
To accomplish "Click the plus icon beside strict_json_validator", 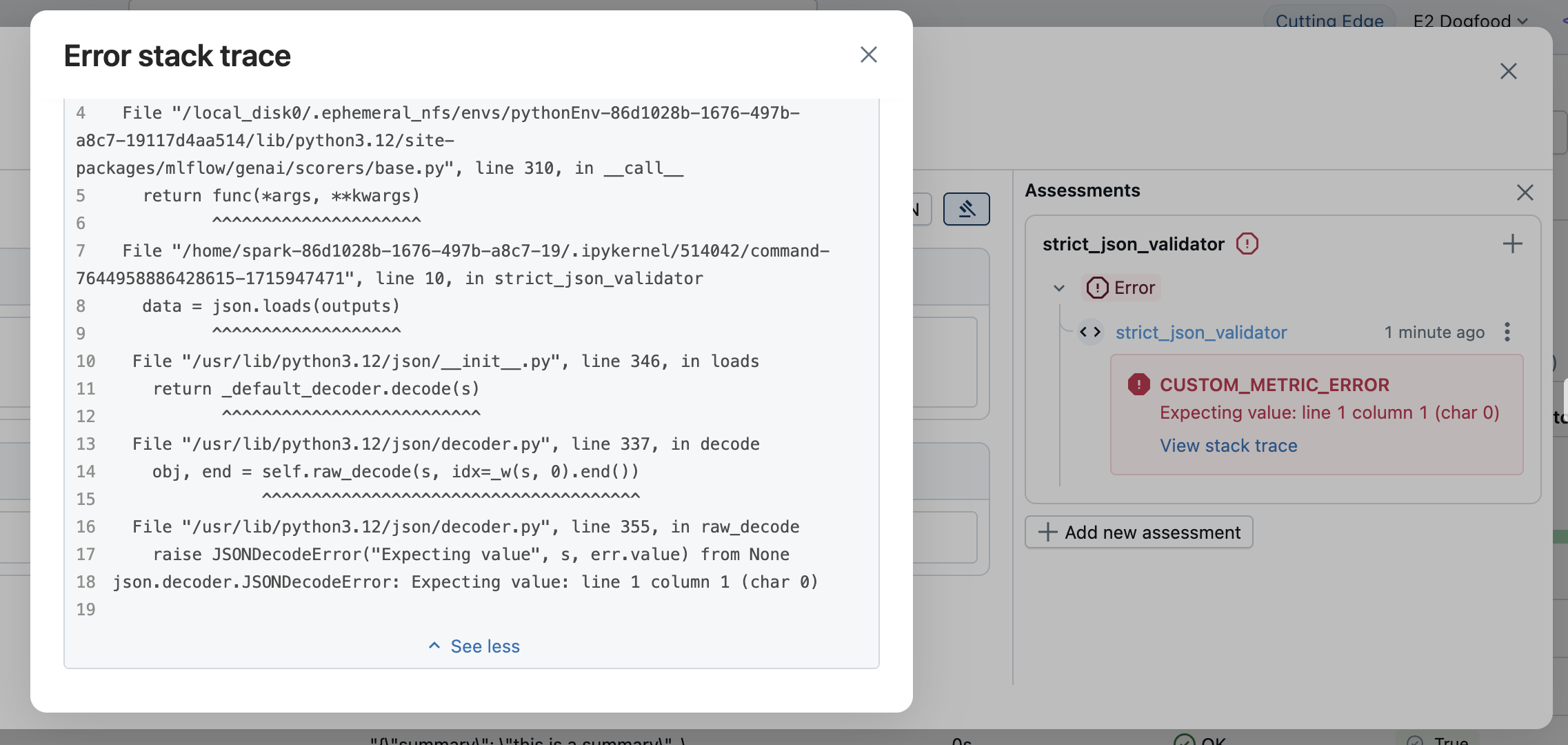I will 1512,244.
